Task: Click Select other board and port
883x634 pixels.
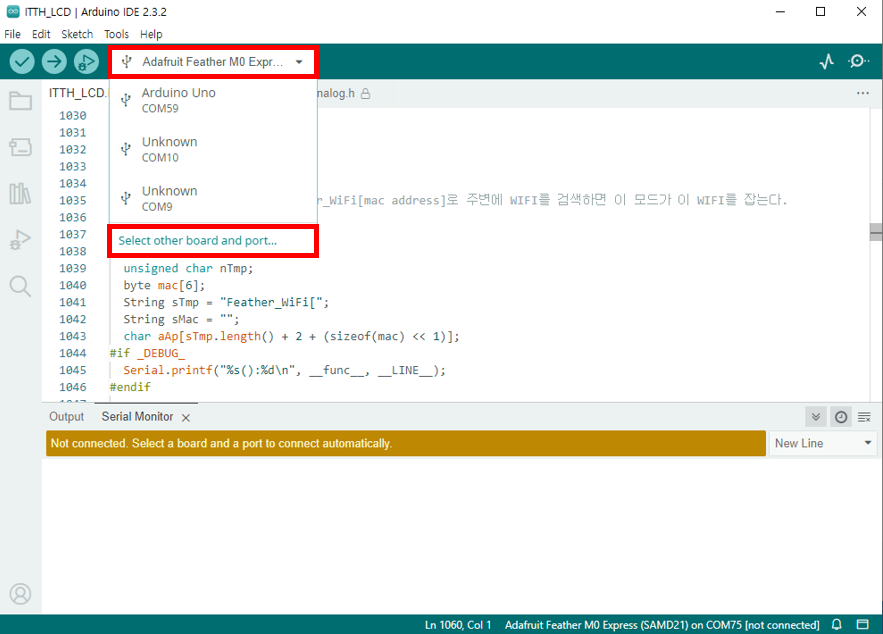Action: (x=198, y=241)
